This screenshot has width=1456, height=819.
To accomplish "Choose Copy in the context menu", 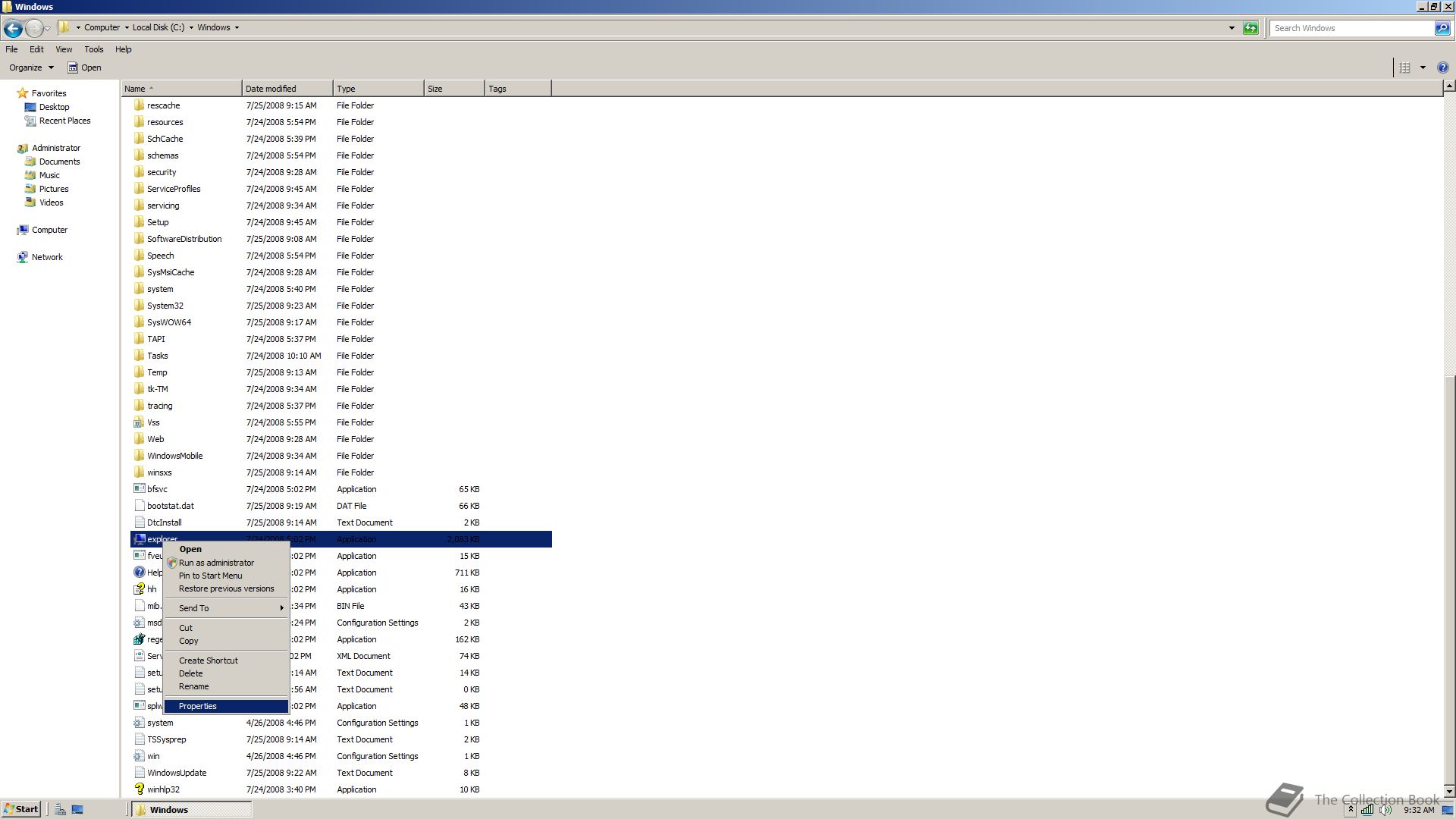I will point(227,641).
